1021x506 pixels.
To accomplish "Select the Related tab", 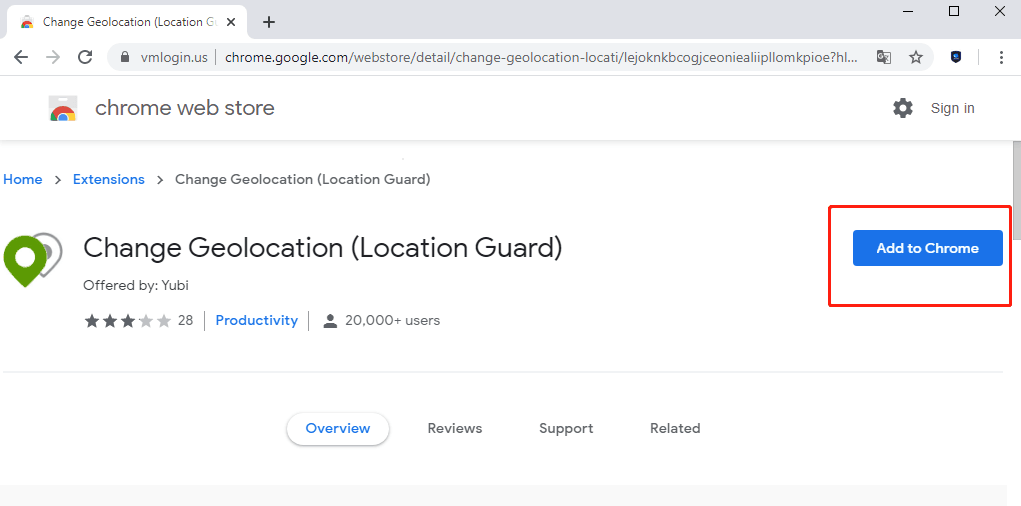I will coord(675,428).
